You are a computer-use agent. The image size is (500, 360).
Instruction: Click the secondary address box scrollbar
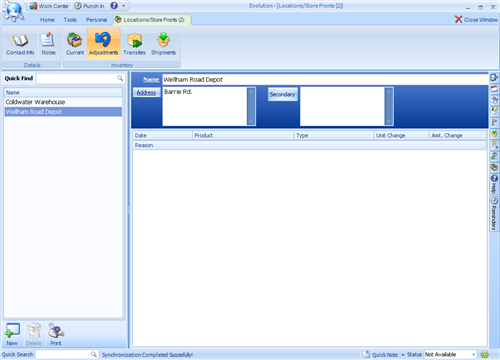[389, 106]
